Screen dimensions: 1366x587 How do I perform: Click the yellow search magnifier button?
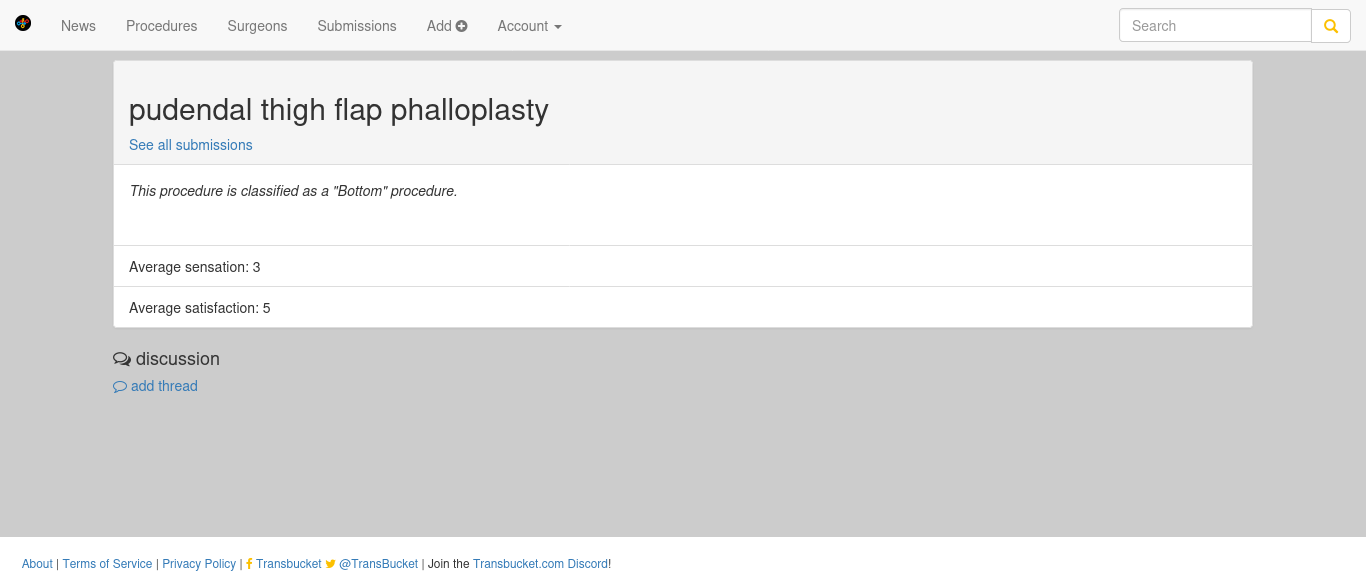click(x=1331, y=26)
